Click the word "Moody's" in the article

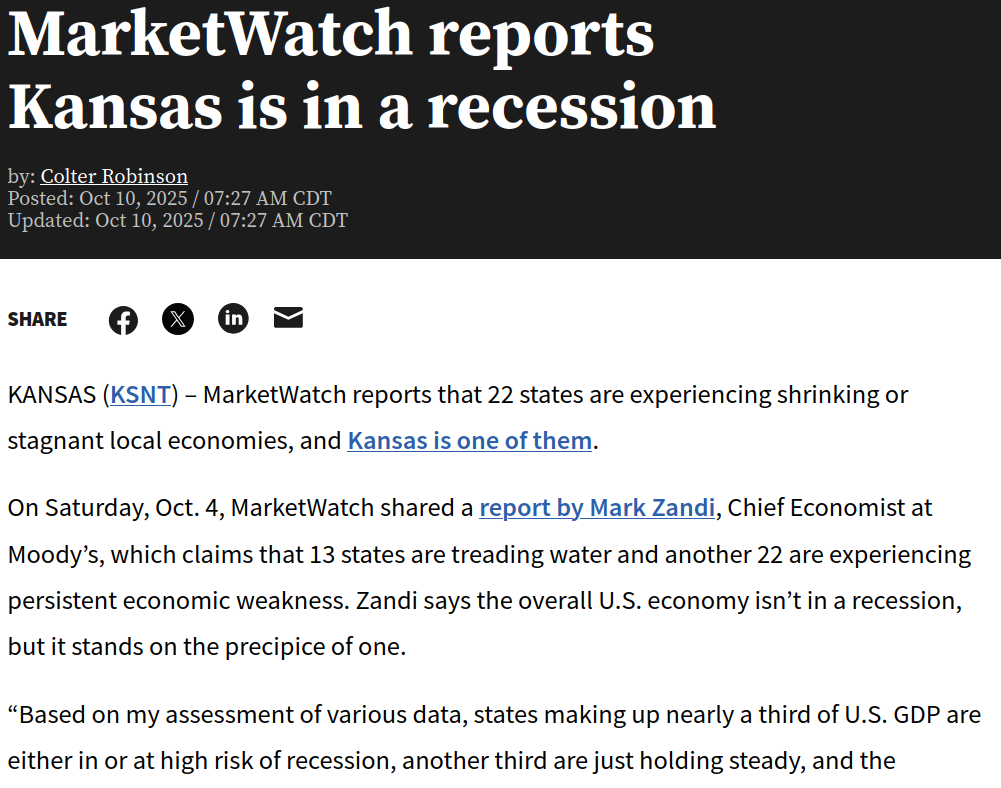click(52, 554)
